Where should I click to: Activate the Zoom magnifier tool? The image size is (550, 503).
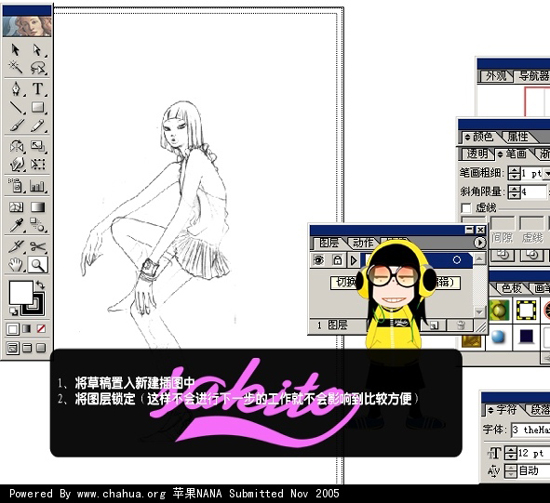38,265
